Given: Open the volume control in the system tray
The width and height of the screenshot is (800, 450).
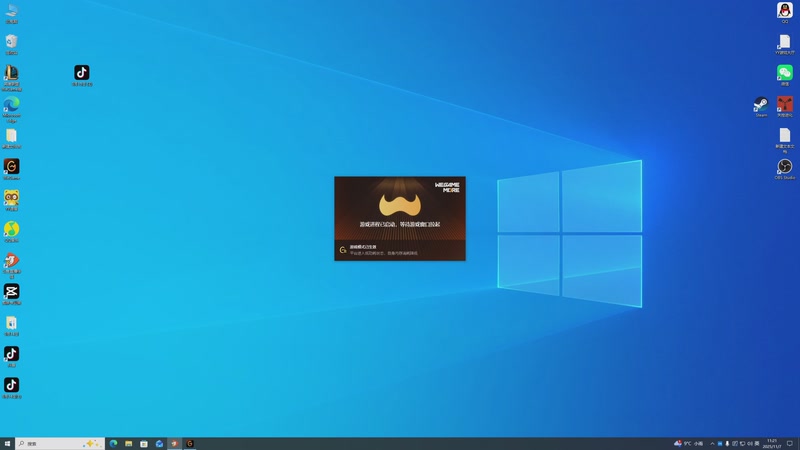Looking at the screenshot, I should (749, 444).
